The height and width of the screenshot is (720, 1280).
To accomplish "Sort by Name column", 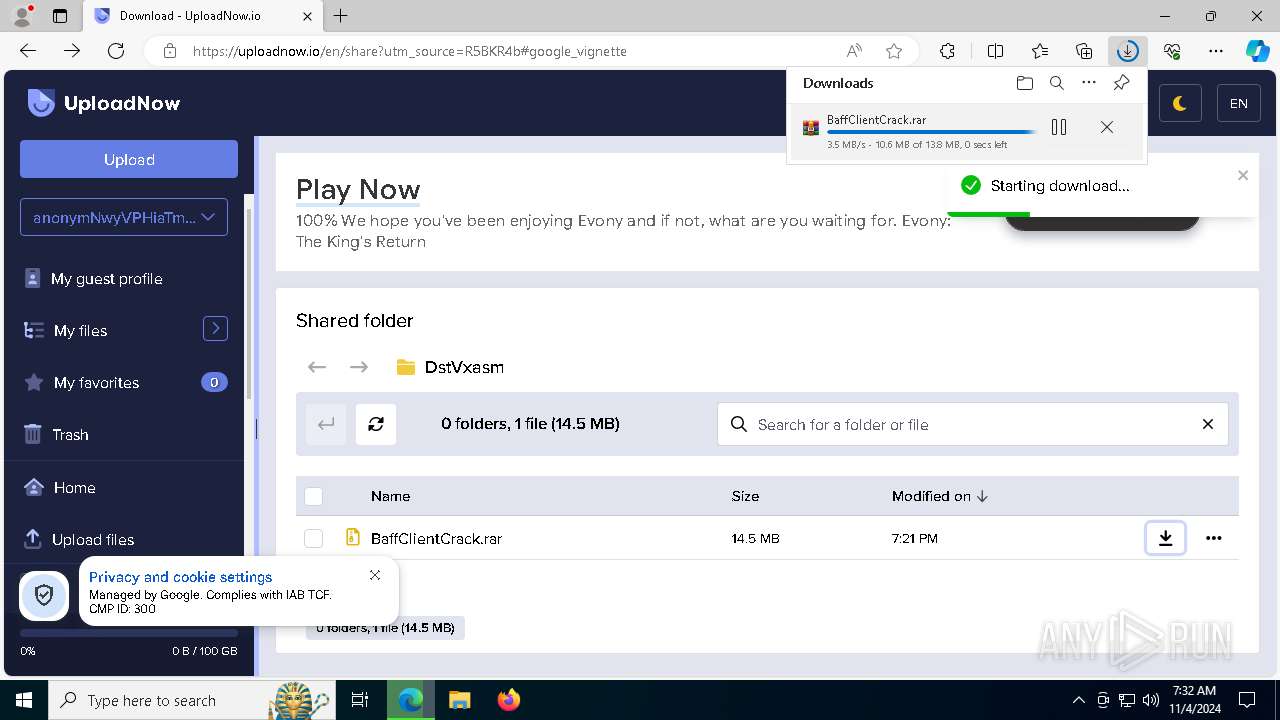I will click(x=391, y=496).
